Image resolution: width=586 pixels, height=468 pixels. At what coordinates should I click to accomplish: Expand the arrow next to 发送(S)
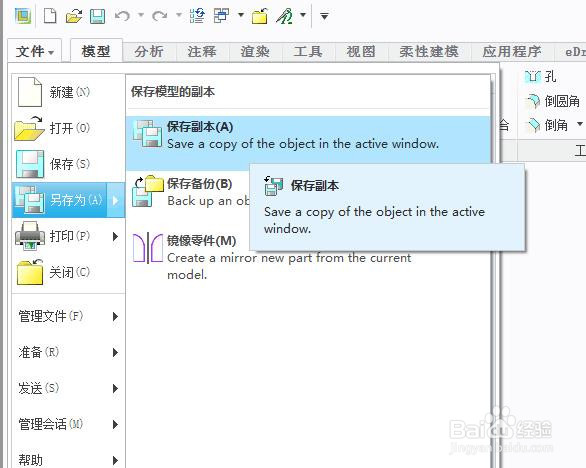[x=115, y=388]
